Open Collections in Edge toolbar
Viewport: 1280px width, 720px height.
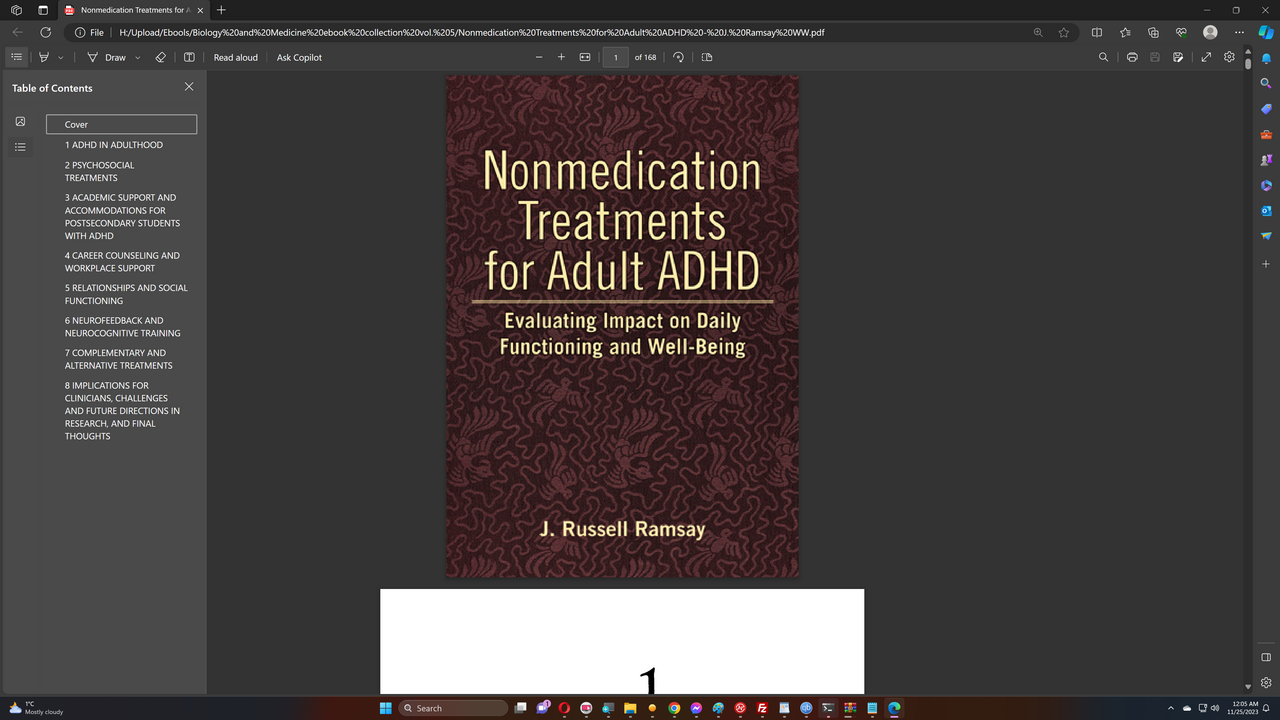pos(1153,32)
